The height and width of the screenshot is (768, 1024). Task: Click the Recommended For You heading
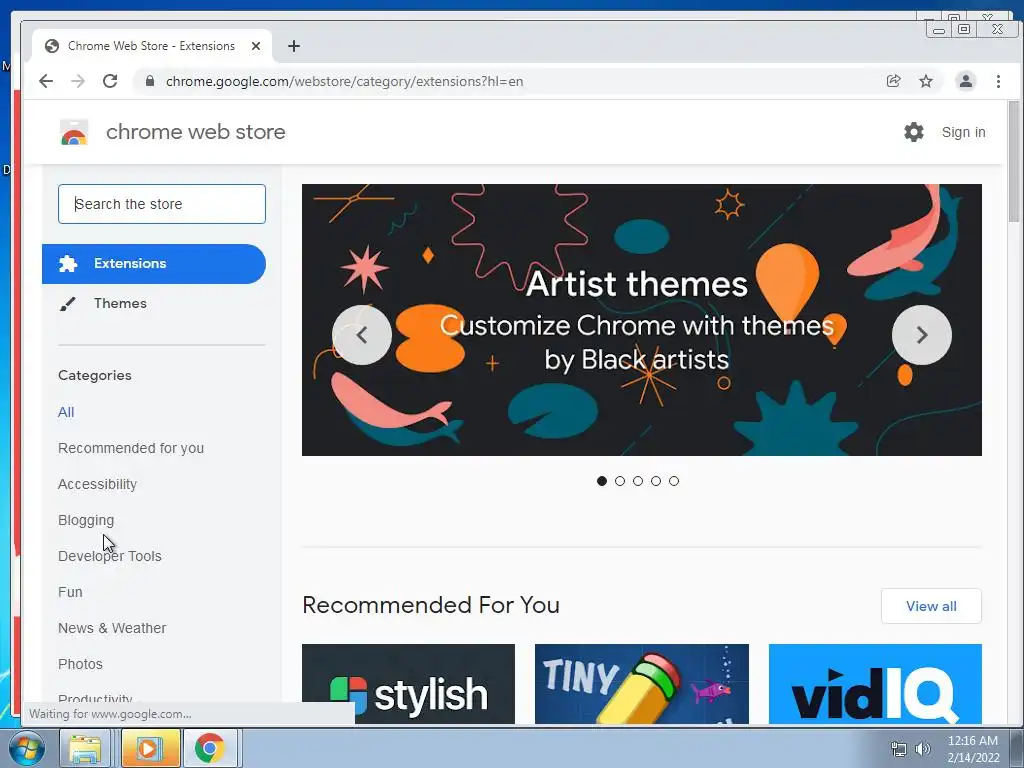(431, 605)
